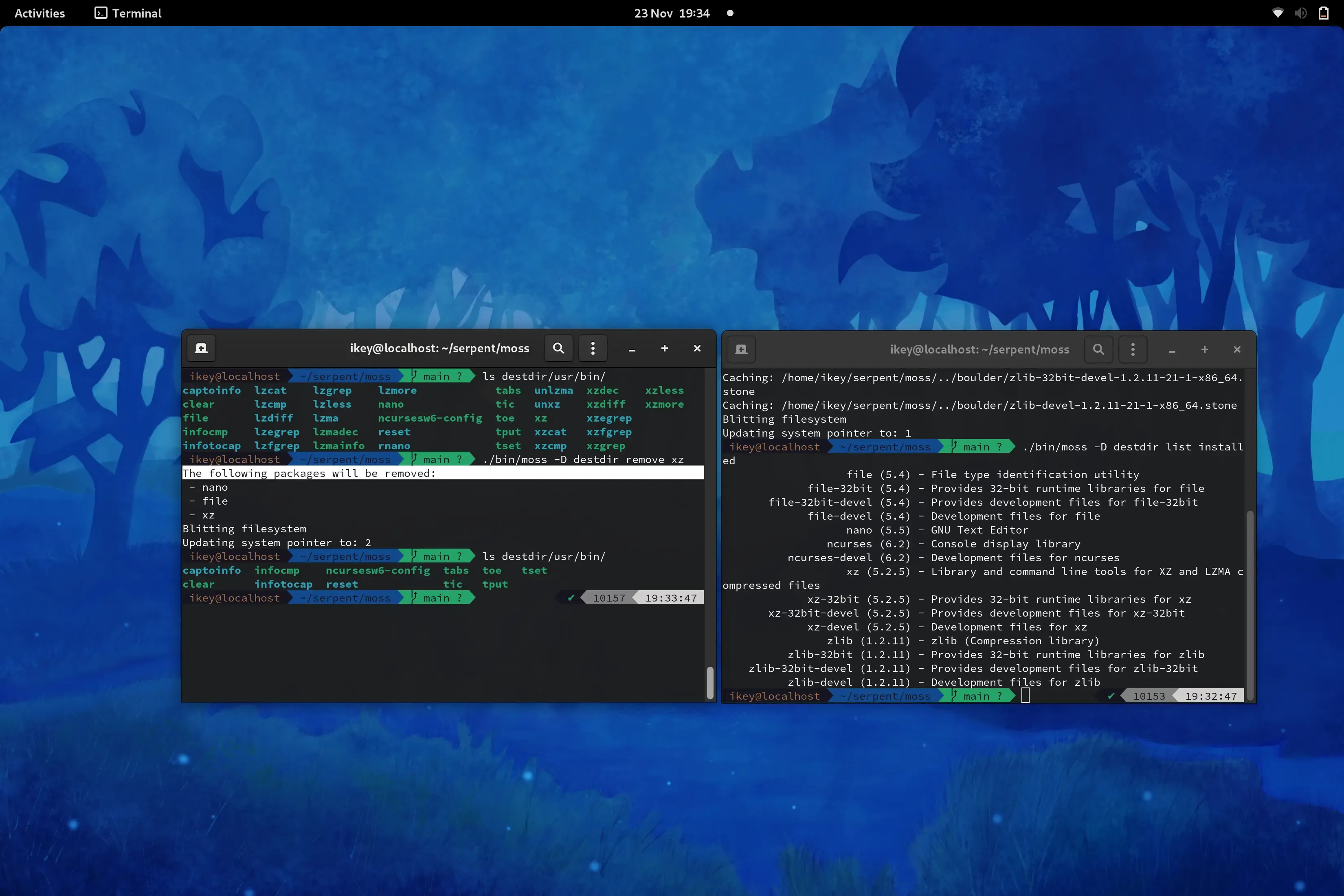The image size is (1344, 896).
Task: Click the left terminal's scrollbar thumb
Action: point(710,683)
